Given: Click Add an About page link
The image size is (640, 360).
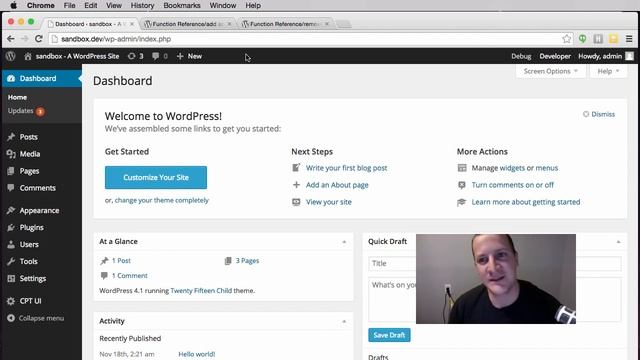Looking at the screenshot, I should pos(337,185).
